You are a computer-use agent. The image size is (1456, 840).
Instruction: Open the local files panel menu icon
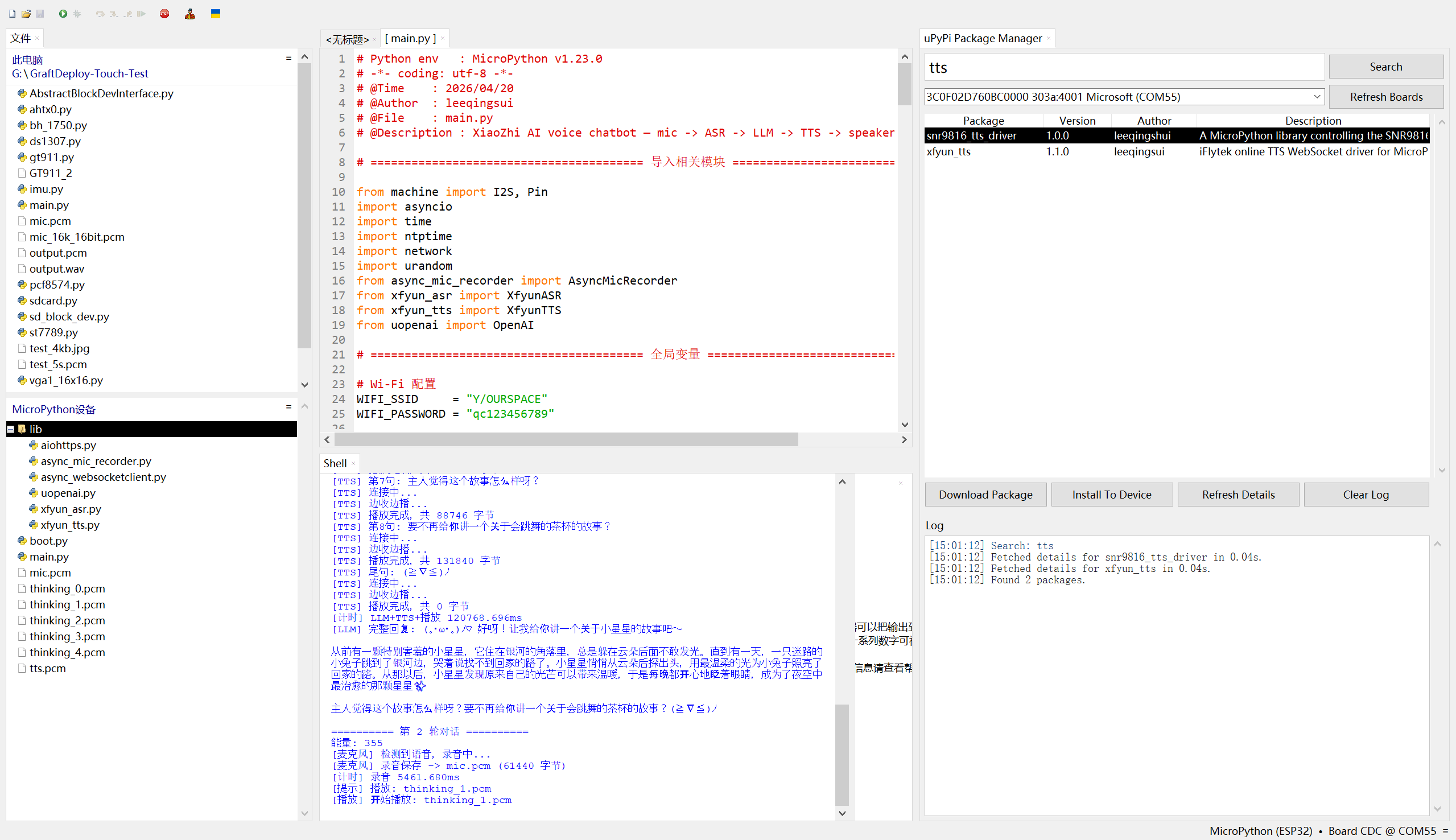tap(288, 57)
